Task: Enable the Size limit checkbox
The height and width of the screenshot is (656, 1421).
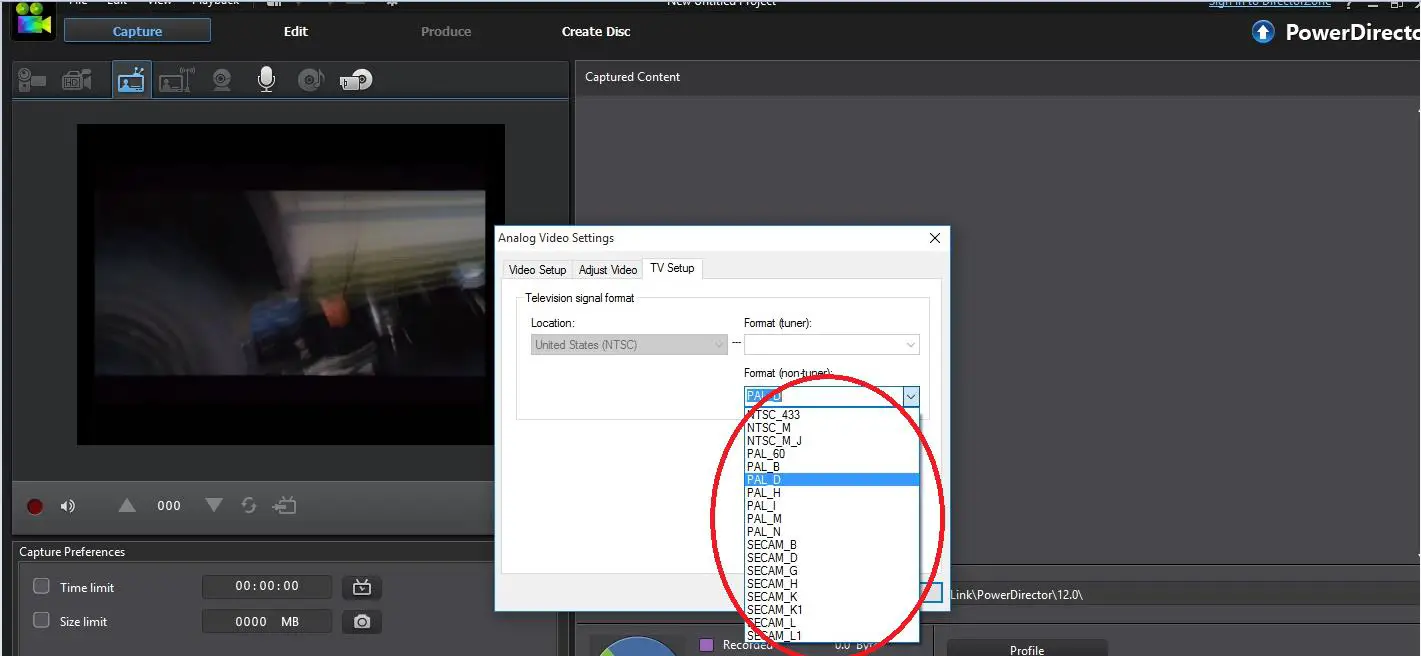Action: click(41, 621)
